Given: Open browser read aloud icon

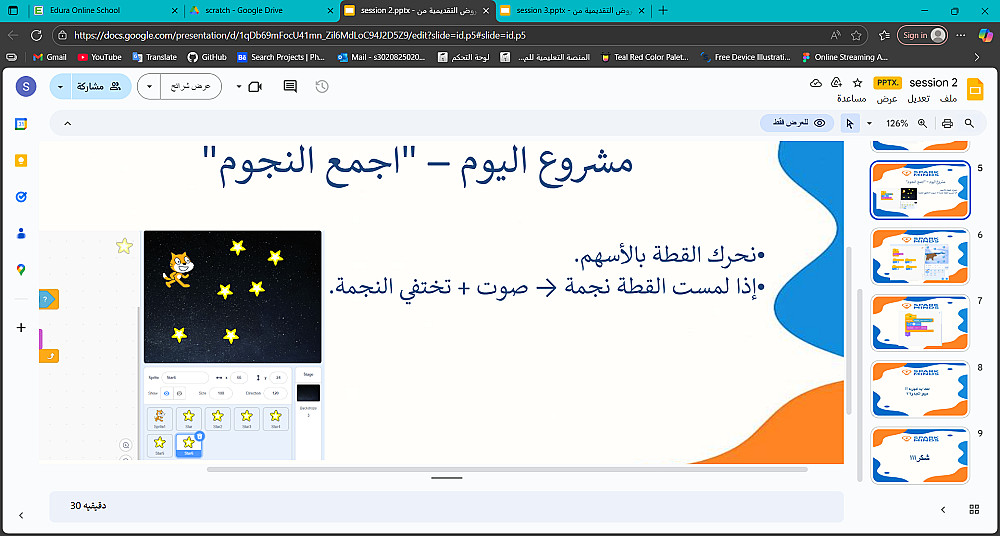Looking at the screenshot, I should pyautogui.click(x=835, y=36).
